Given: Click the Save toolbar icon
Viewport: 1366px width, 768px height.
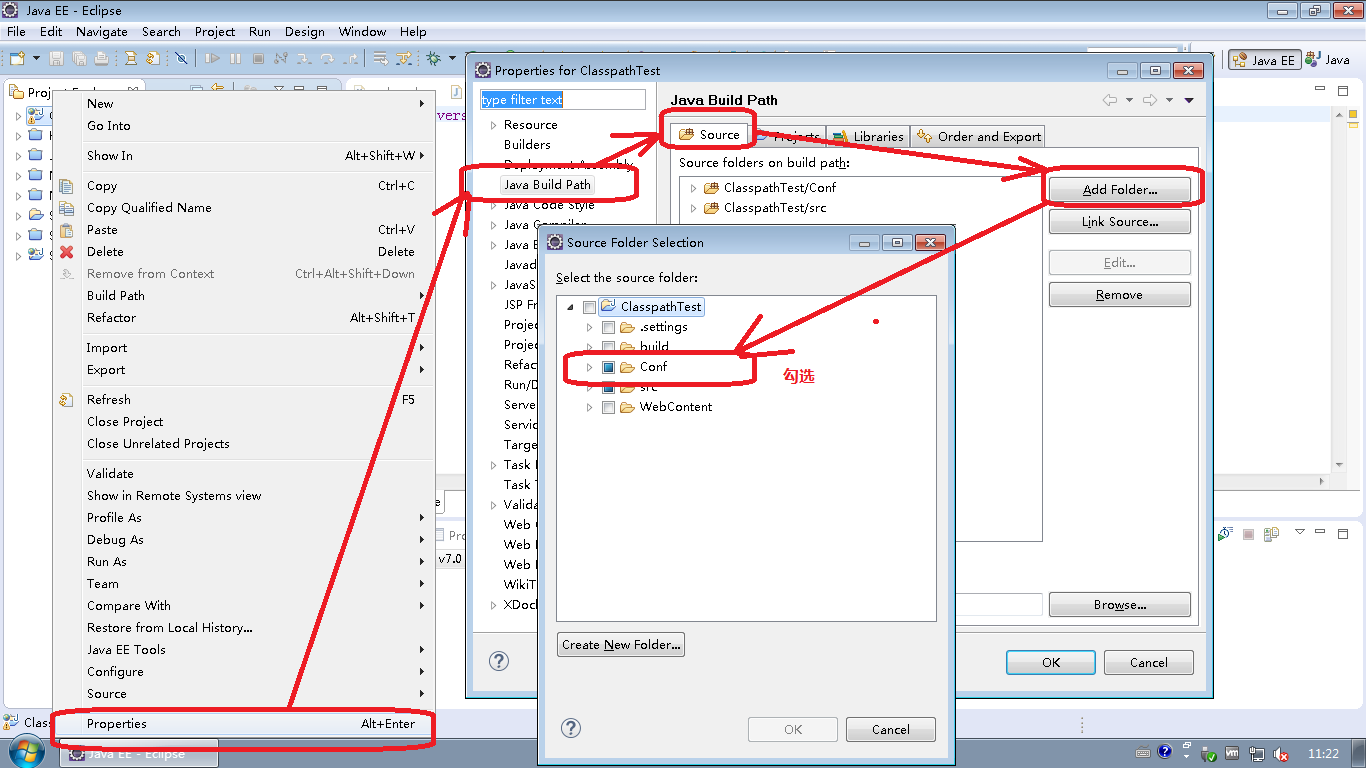Looking at the screenshot, I should 57,58.
